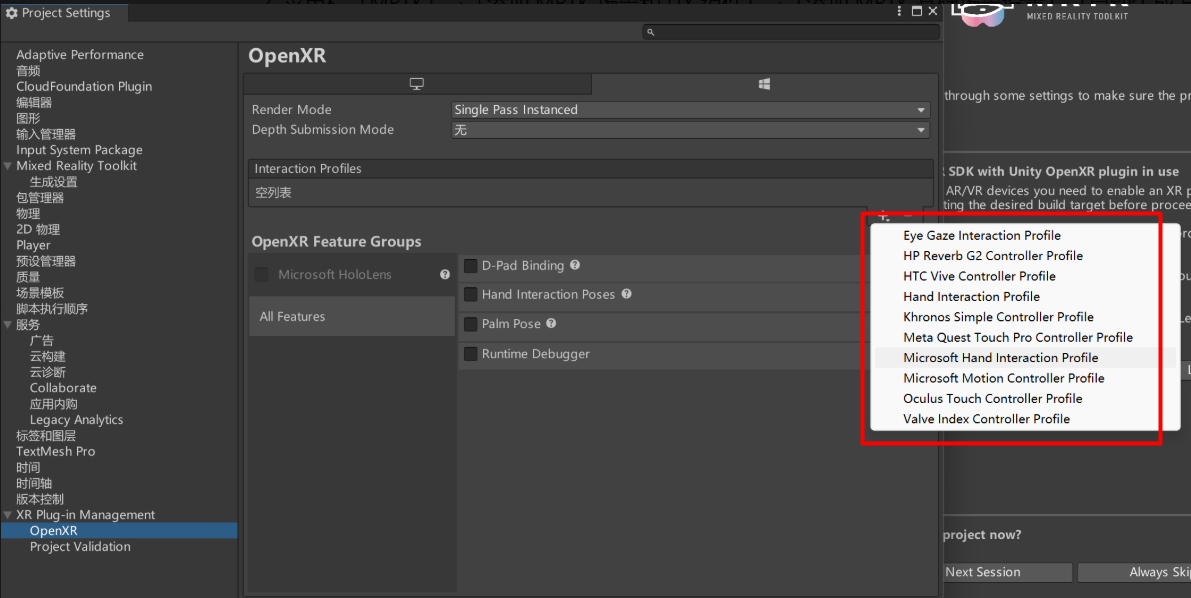Open 脚本执行顺序 settings
Screen dimensions: 1191x598
point(52,309)
